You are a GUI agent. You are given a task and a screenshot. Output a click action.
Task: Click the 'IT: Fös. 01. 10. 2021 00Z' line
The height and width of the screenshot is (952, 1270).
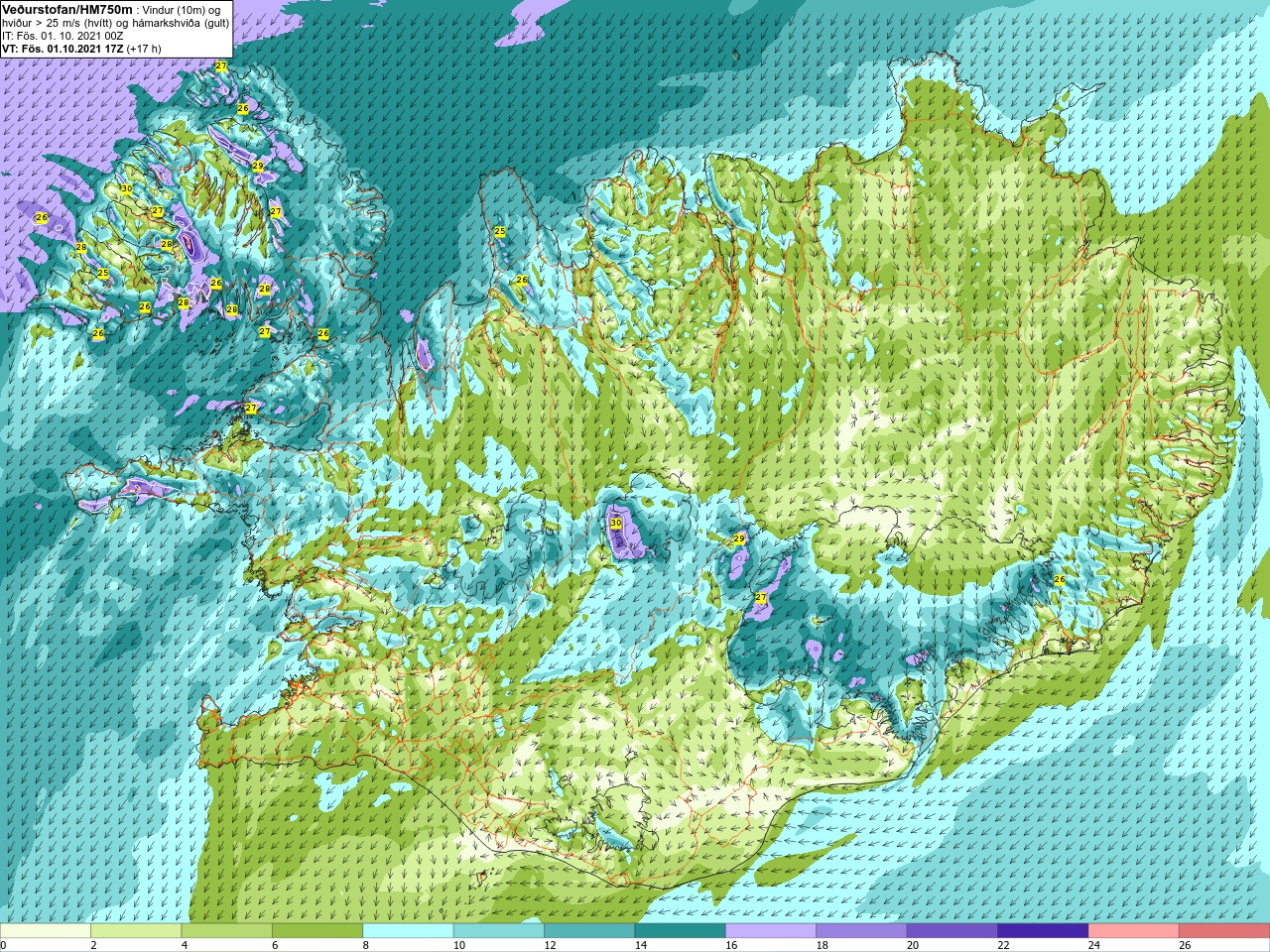[63, 36]
